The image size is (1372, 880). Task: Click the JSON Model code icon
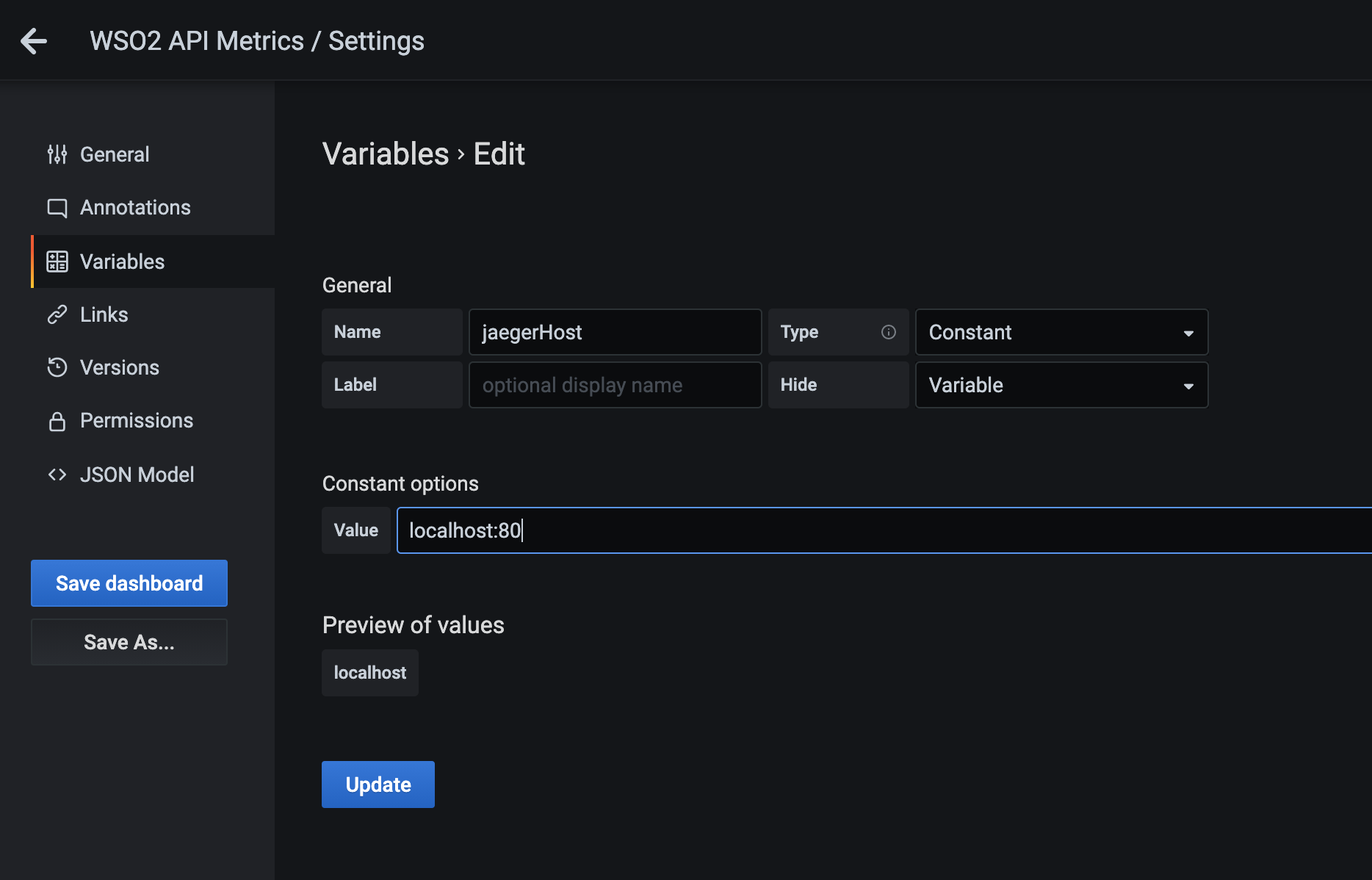pos(57,475)
